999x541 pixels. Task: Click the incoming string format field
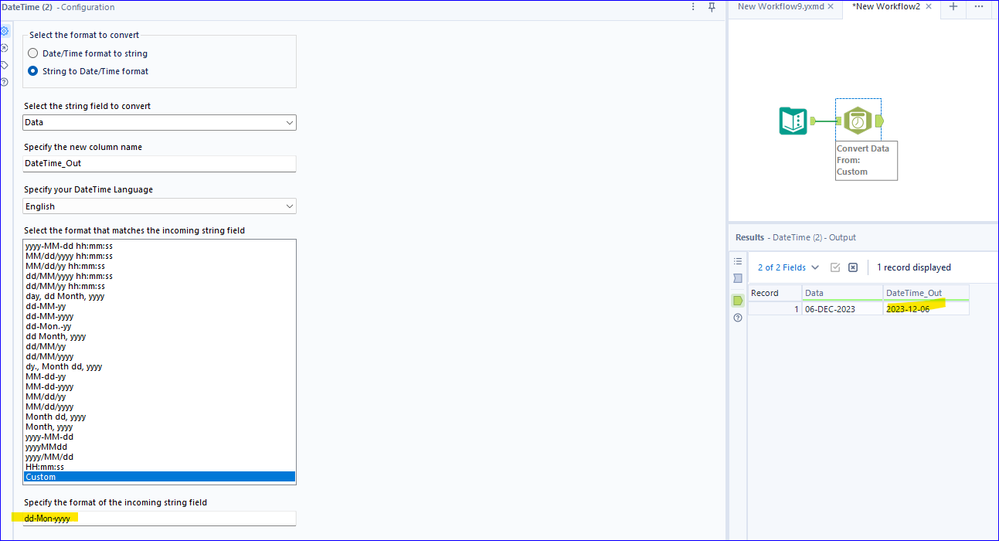point(159,519)
